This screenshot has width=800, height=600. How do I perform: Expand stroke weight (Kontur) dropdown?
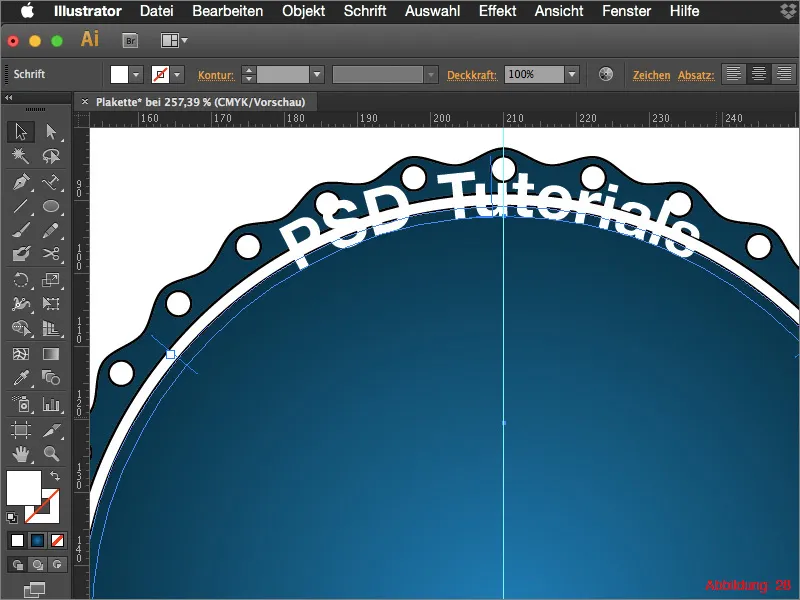[x=317, y=74]
